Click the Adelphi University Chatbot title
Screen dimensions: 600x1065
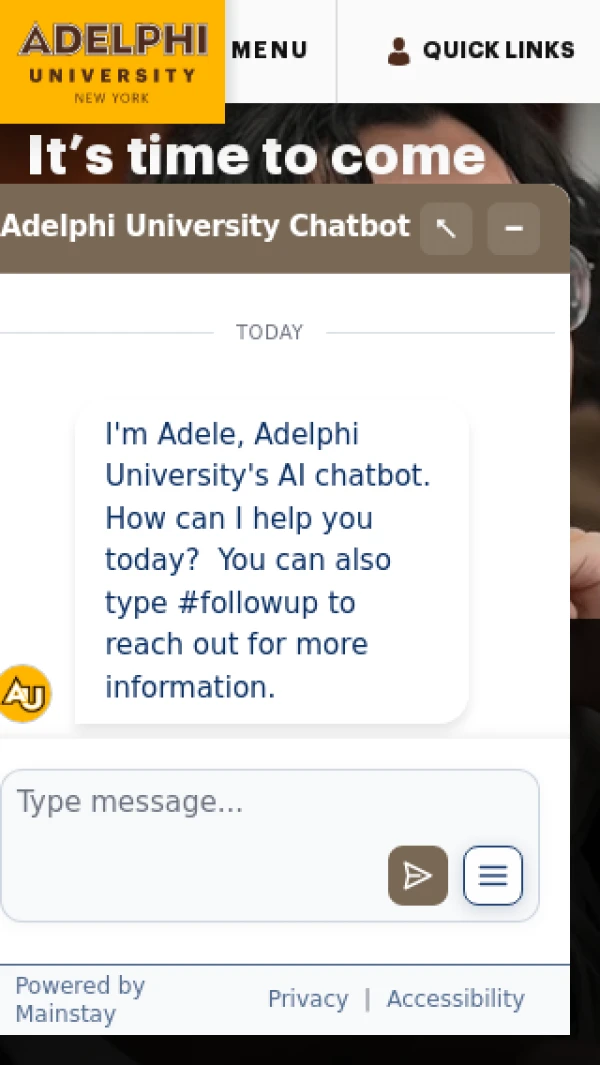(x=205, y=226)
